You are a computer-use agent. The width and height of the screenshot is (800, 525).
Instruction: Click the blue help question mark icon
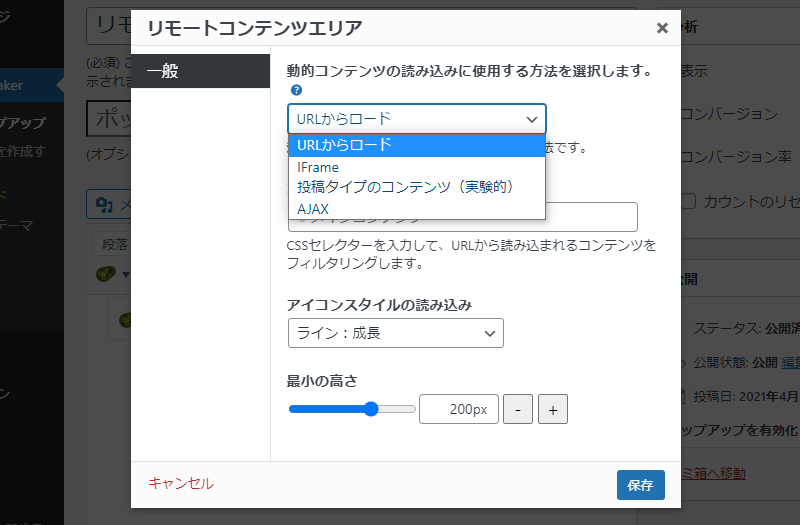pos(296,90)
